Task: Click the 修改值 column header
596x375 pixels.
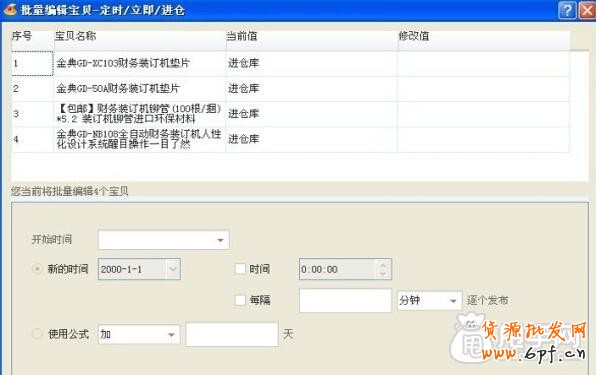Action: (483, 40)
